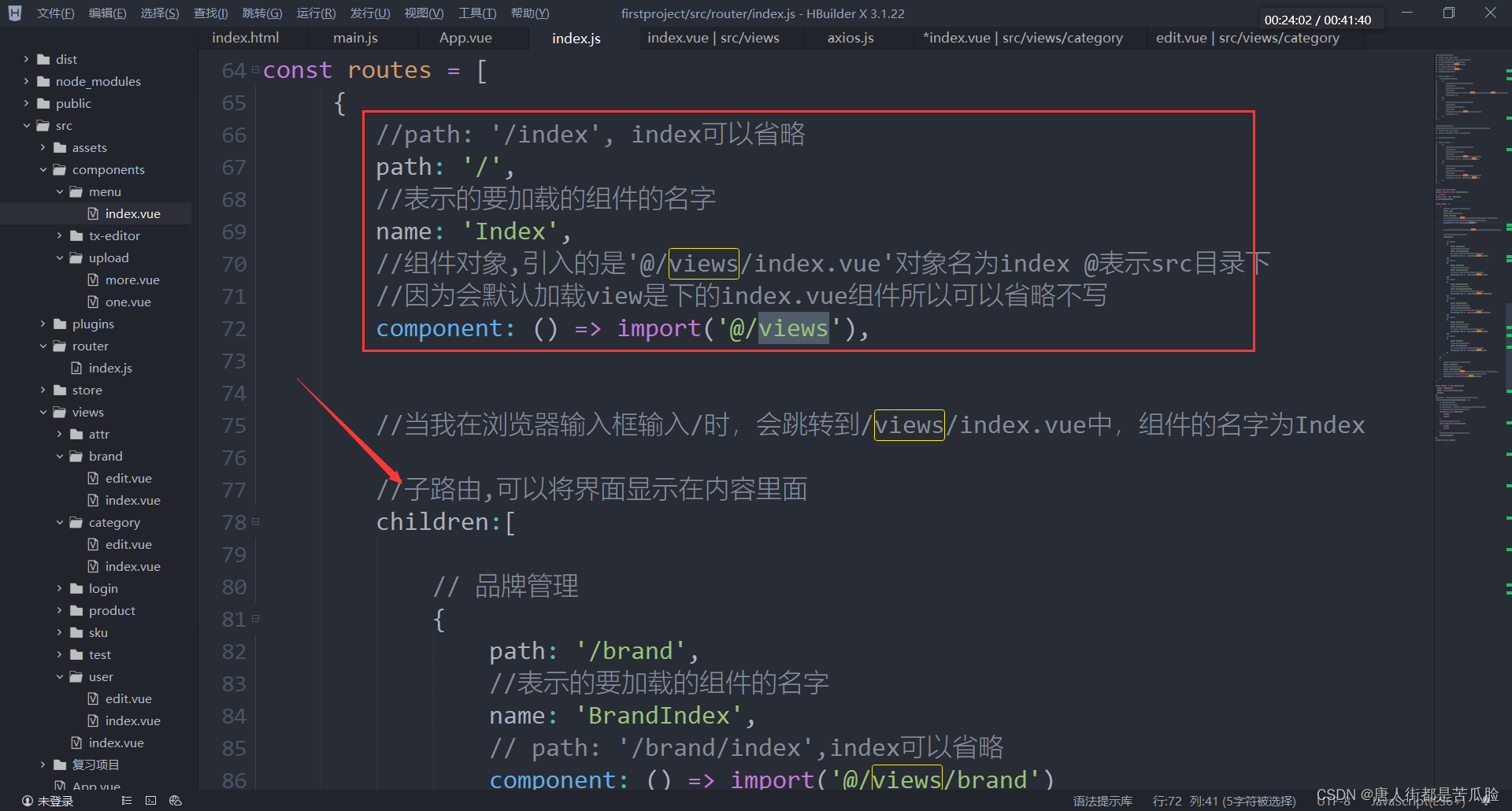Fold object block at line 81

pos(255,619)
